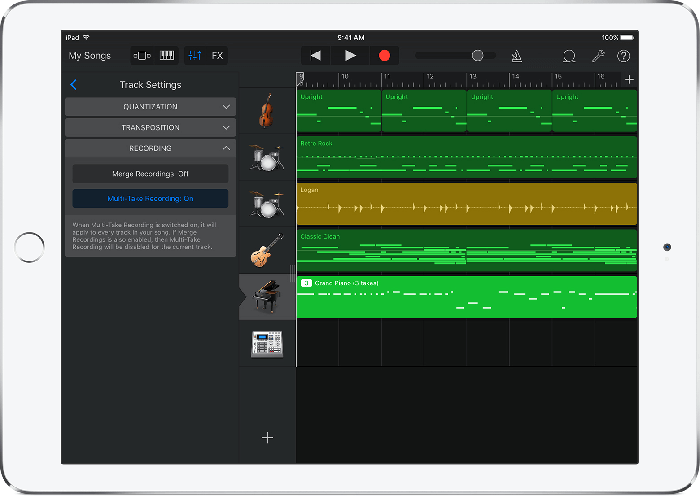The image size is (700, 496).
Task: Open My Songs browser
Action: (90, 56)
